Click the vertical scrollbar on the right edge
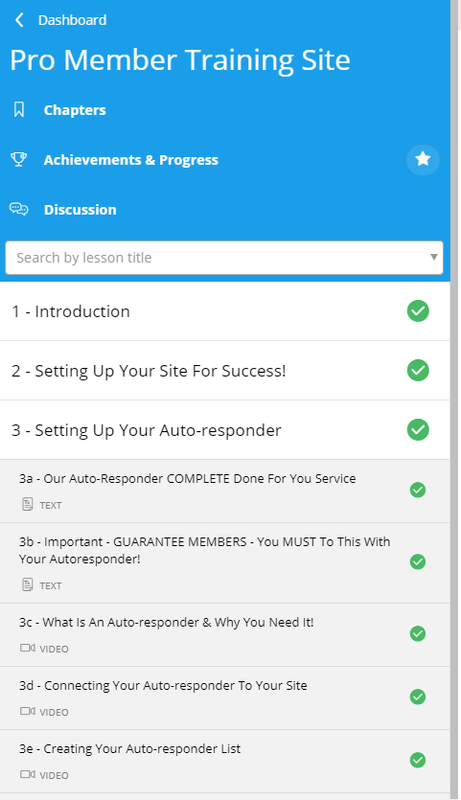Viewport: 461px width, 800px height. coord(455,400)
